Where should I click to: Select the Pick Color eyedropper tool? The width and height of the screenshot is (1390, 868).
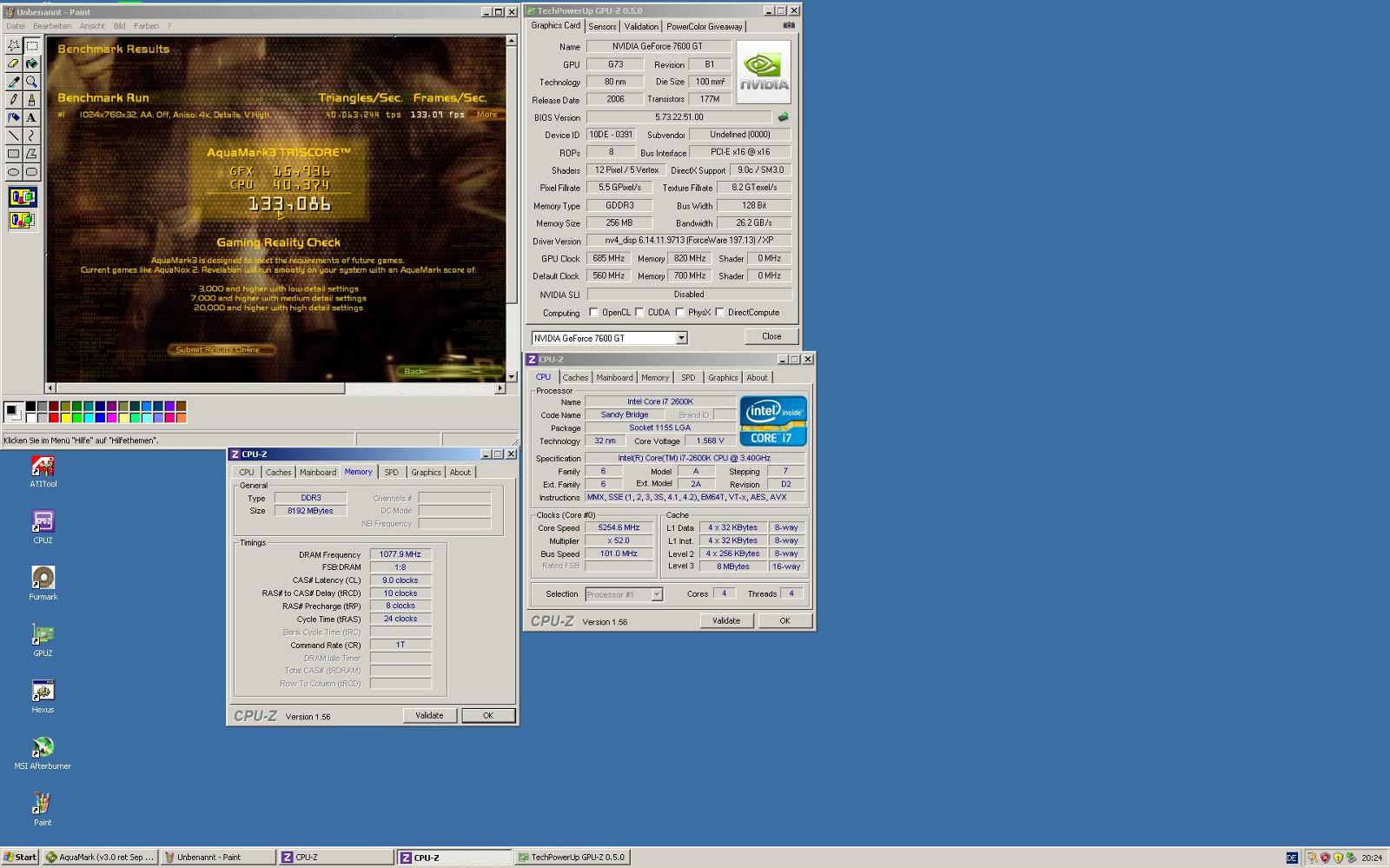tap(13, 82)
